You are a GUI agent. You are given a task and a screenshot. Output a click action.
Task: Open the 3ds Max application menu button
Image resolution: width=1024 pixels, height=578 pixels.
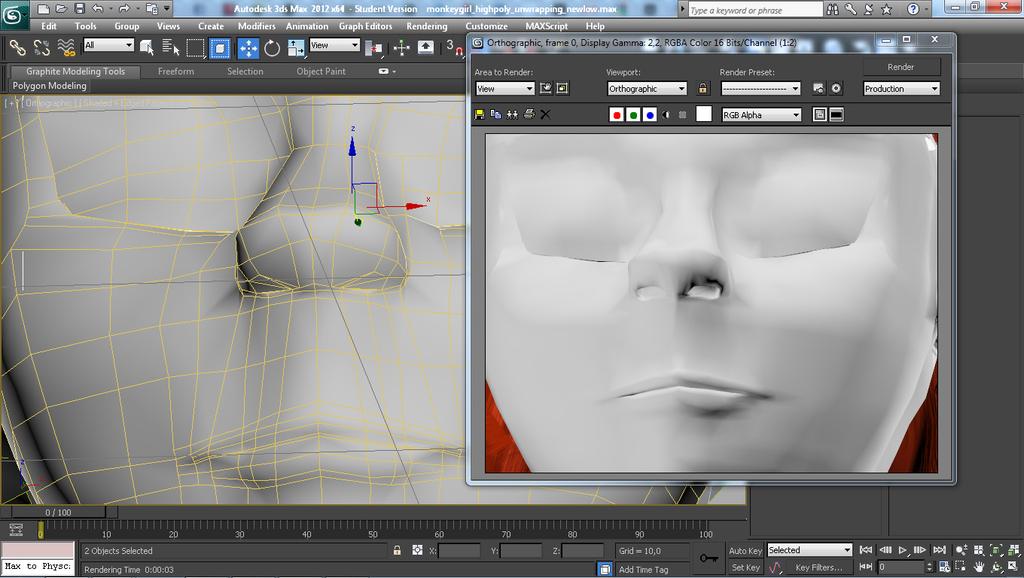[x=14, y=14]
